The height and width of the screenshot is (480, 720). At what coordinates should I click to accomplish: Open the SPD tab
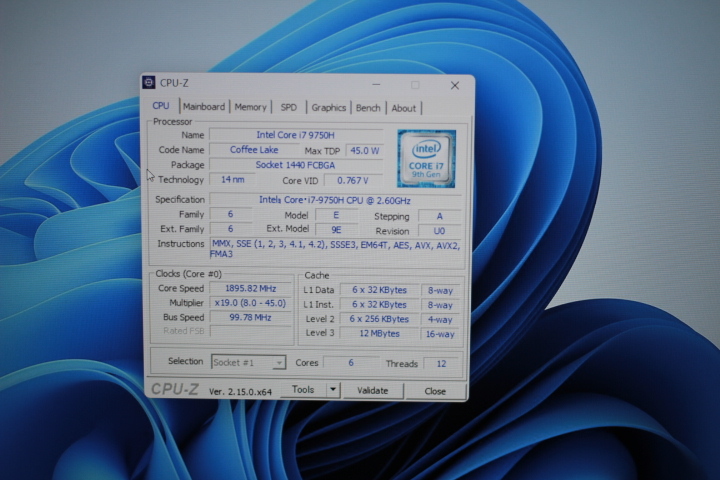click(x=288, y=107)
